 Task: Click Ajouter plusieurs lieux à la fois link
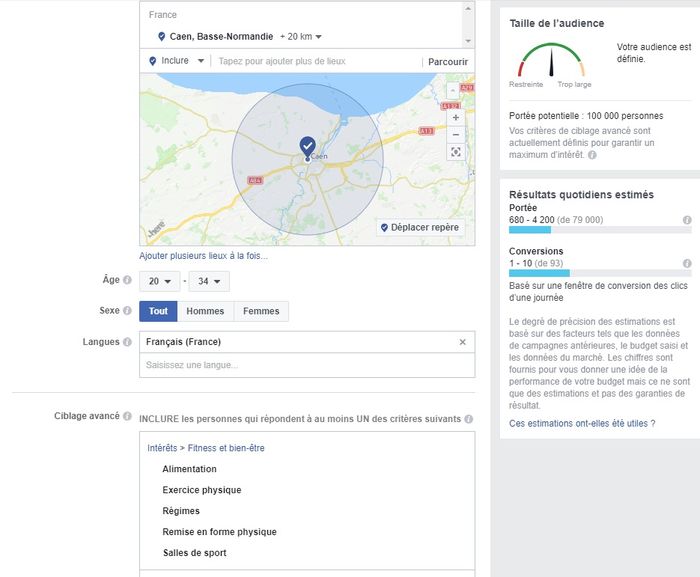coord(203,256)
